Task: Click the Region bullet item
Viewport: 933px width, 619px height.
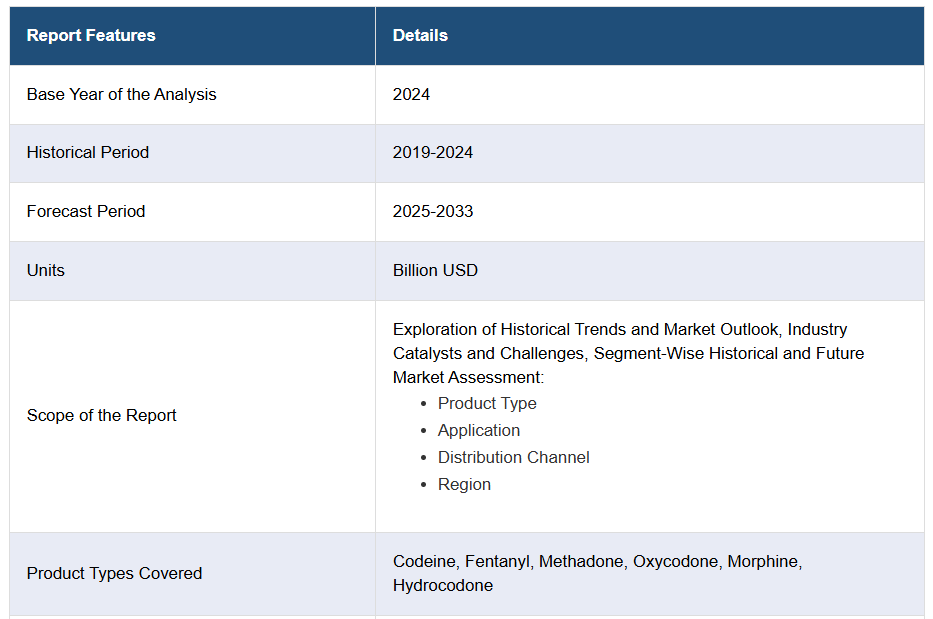Action: point(464,484)
